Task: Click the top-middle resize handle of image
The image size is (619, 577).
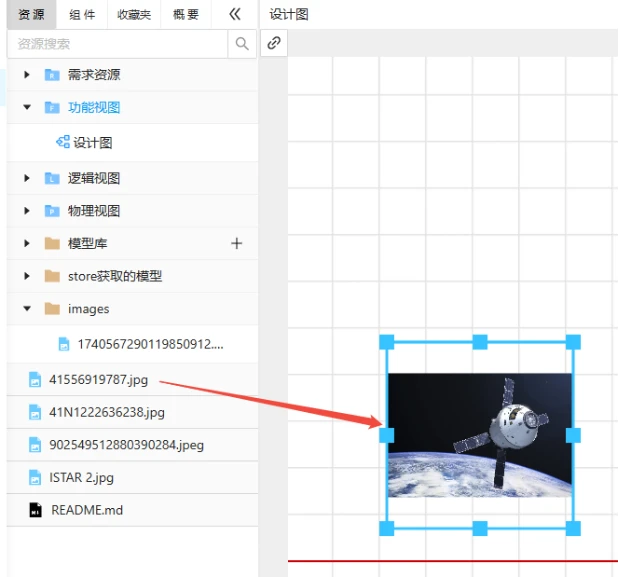Action: click(x=480, y=342)
